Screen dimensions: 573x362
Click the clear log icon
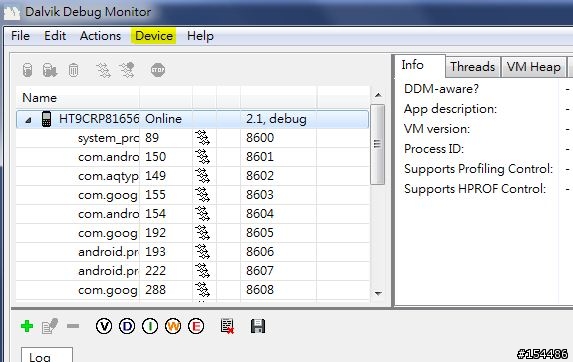[x=227, y=326]
